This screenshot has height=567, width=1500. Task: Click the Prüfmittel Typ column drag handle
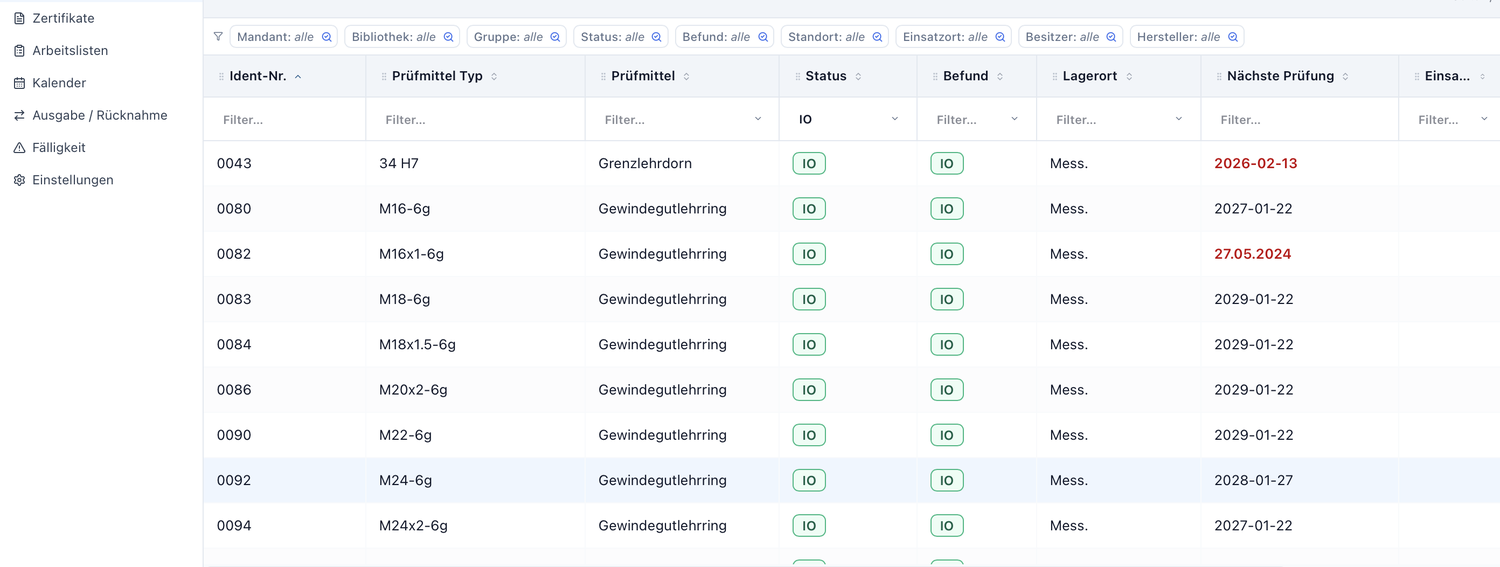pyautogui.click(x=384, y=76)
